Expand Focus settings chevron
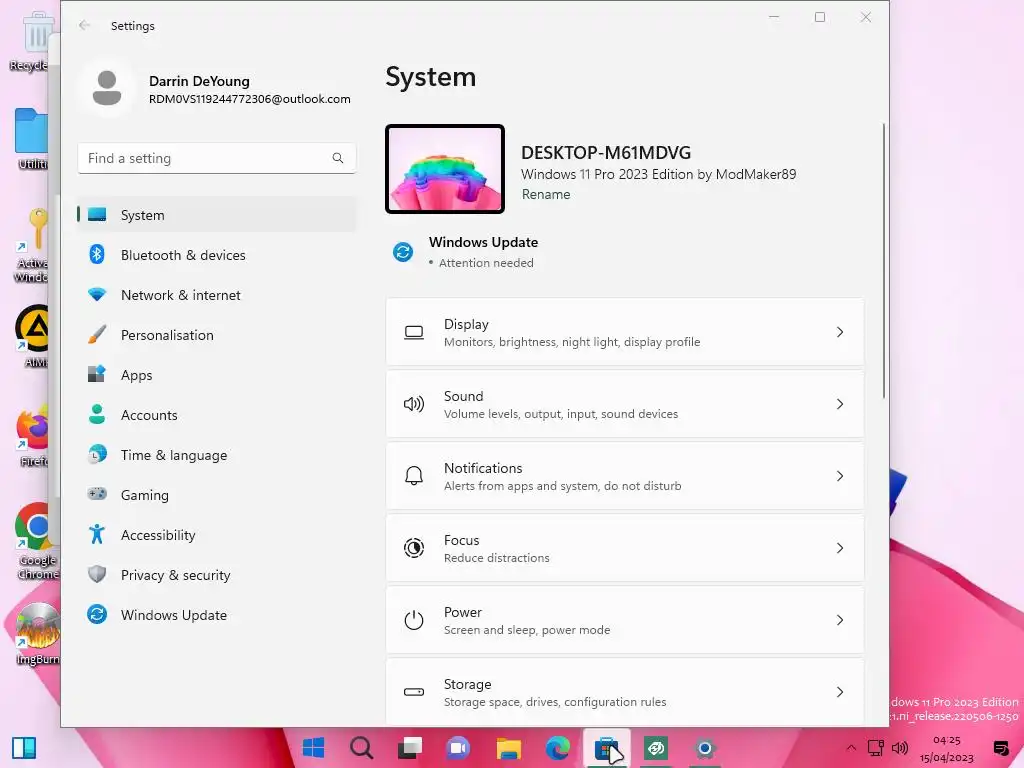Screen dimensions: 1024x768 click(840, 548)
